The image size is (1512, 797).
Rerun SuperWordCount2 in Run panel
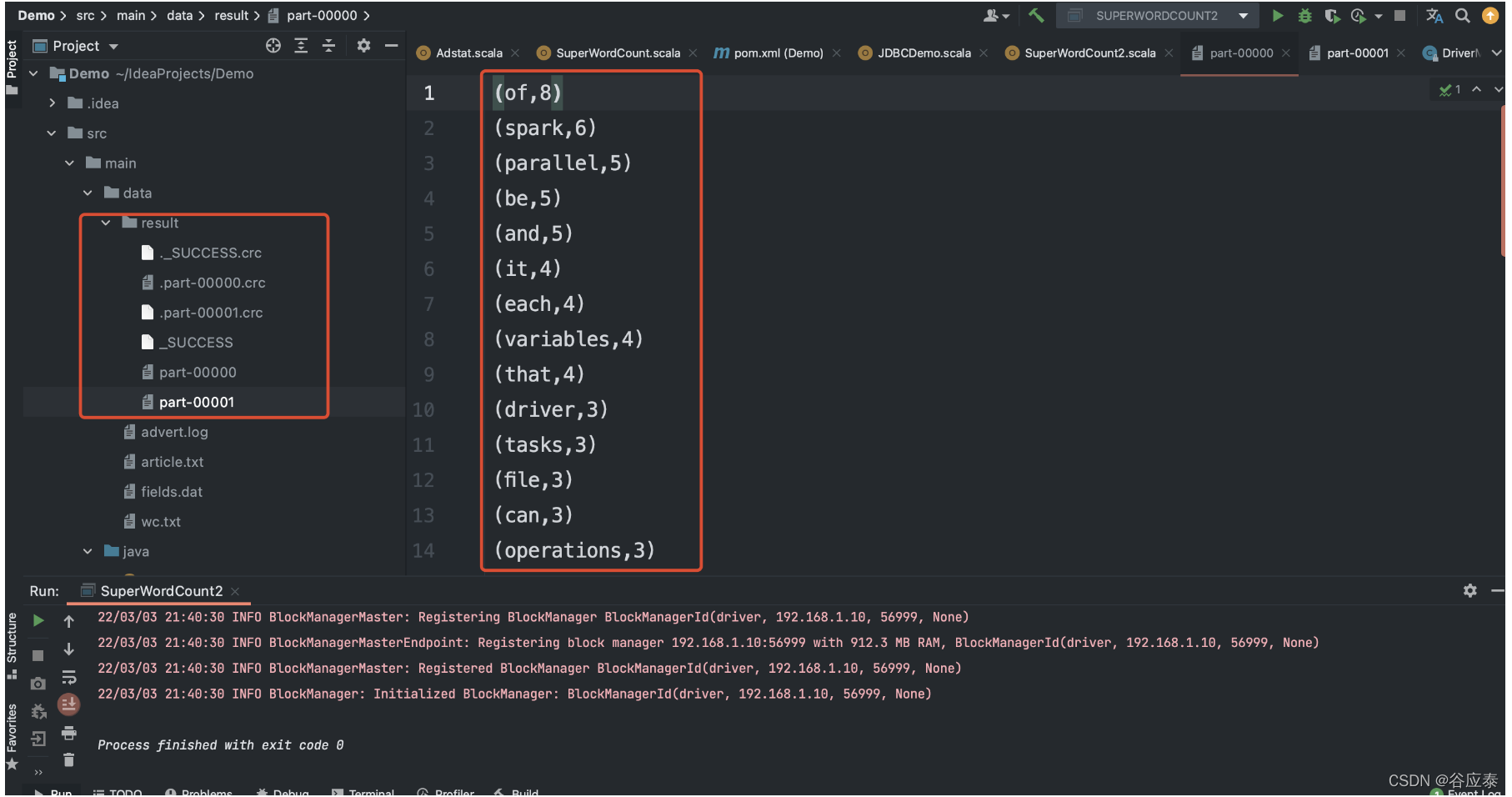coord(38,620)
